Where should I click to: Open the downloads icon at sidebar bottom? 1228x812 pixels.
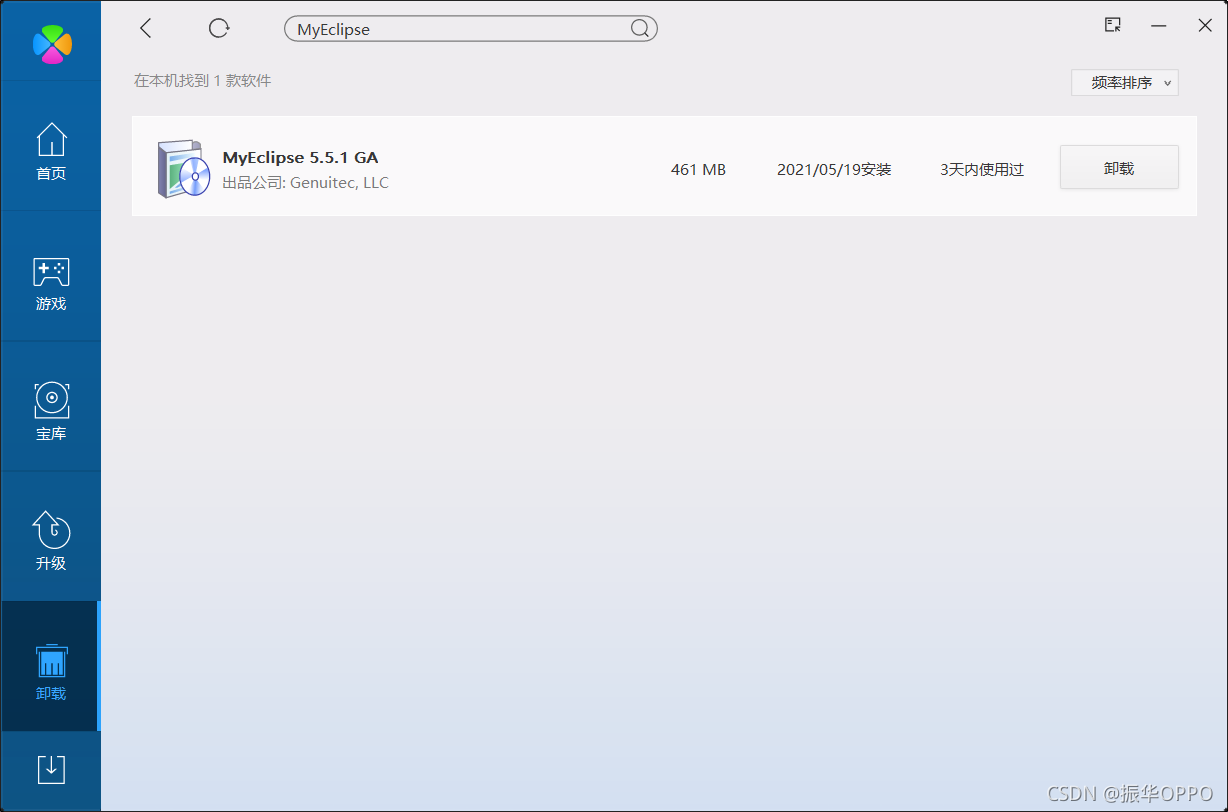(51, 769)
